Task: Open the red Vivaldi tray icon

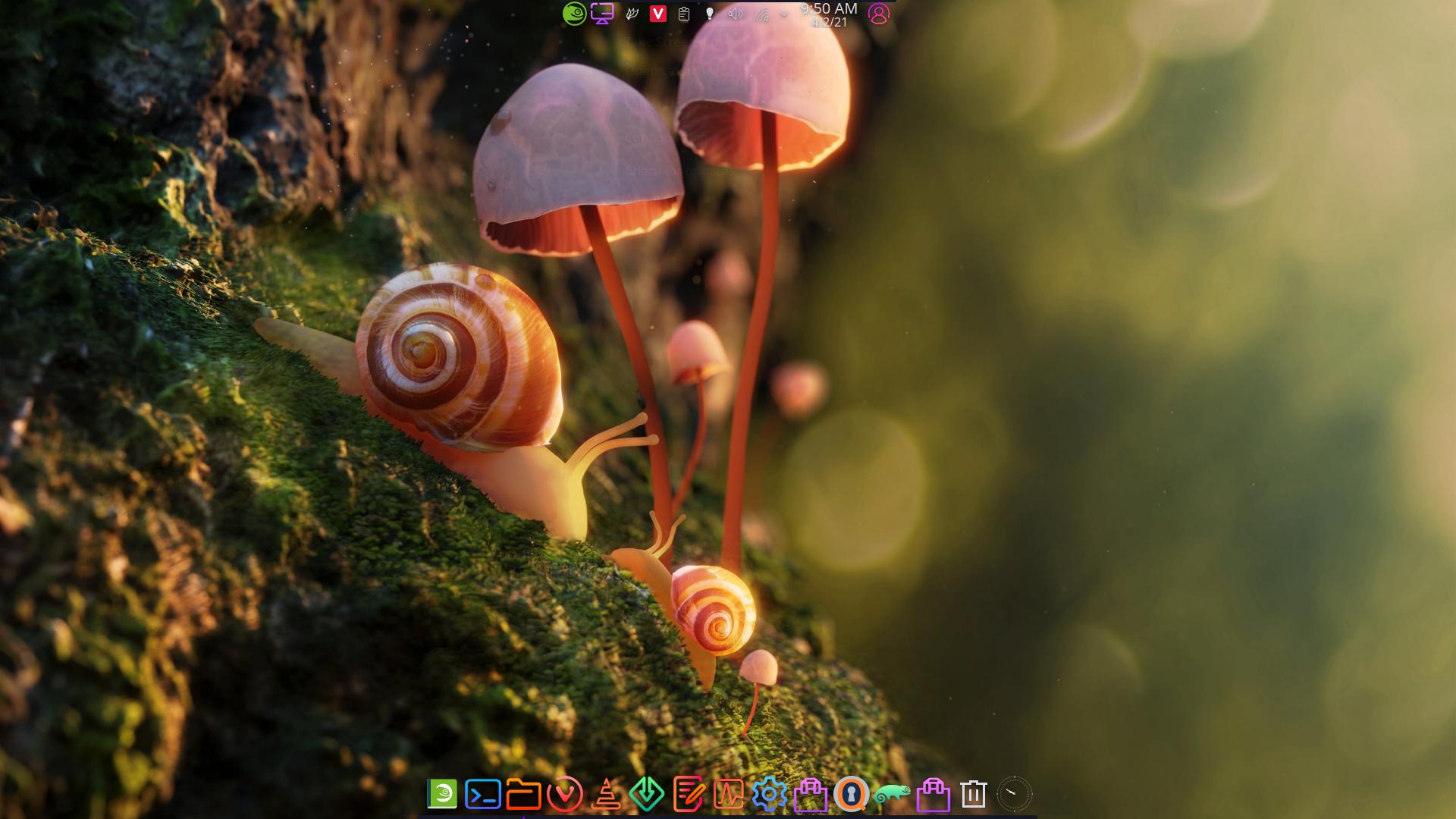Action: (x=658, y=14)
